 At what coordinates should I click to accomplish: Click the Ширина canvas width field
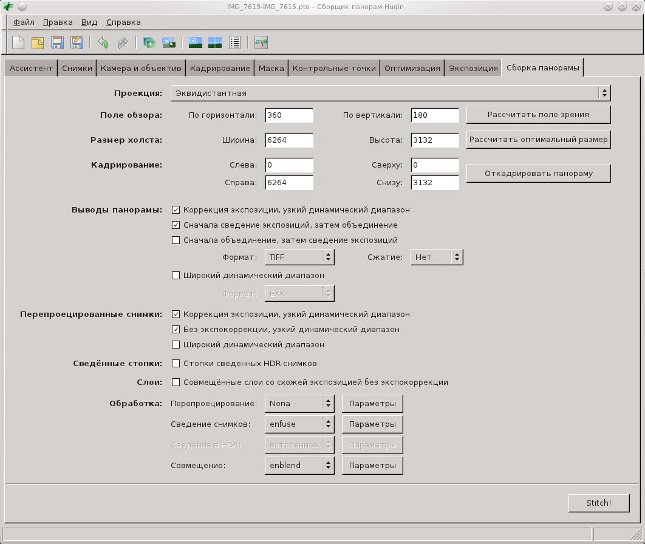289,140
